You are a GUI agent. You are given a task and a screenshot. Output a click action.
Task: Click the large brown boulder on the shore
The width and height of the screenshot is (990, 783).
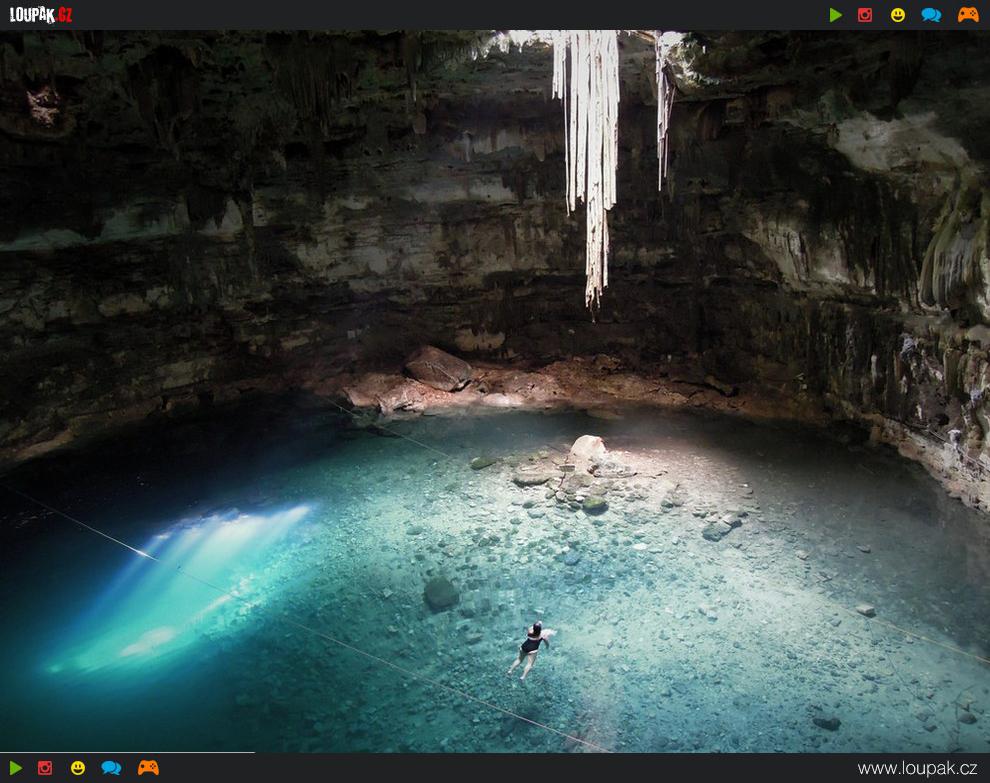[x=437, y=368]
